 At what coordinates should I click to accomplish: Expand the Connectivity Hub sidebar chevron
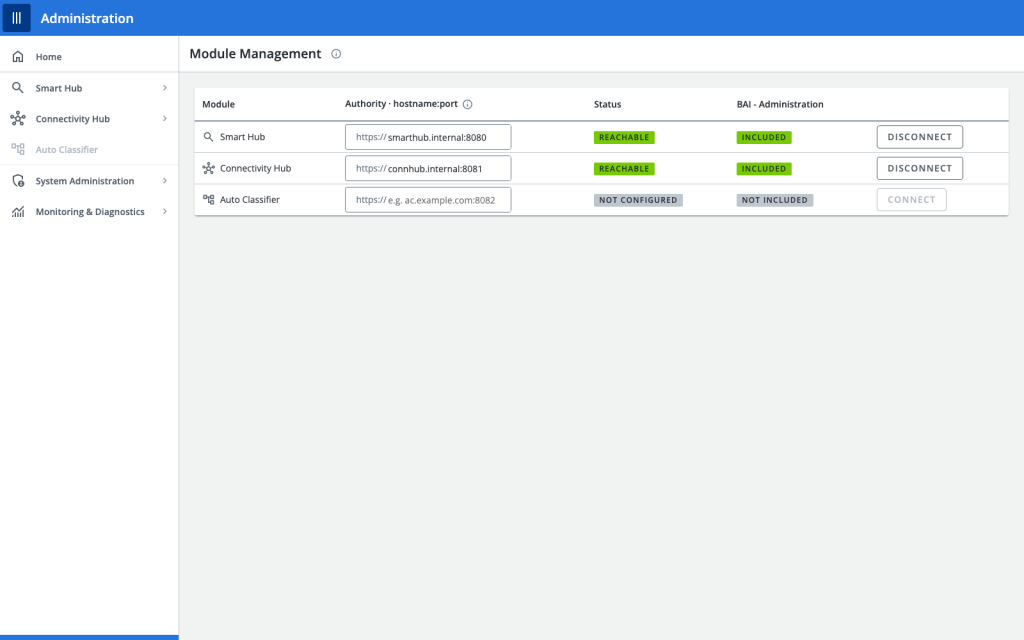pyautogui.click(x=165, y=119)
